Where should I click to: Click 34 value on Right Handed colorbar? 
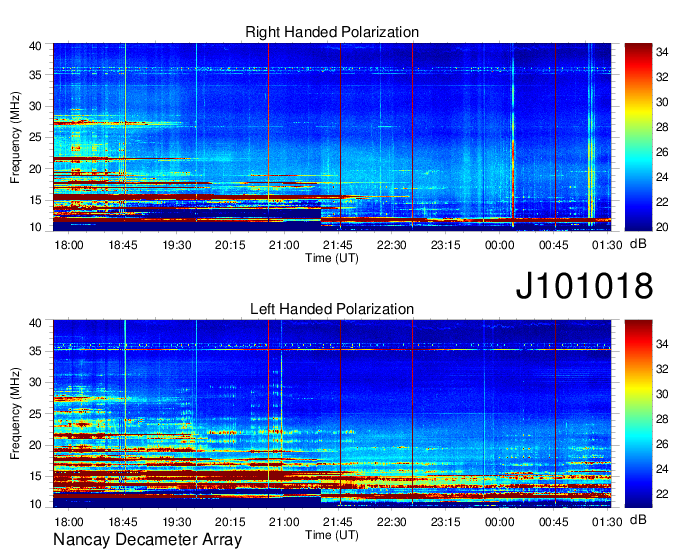click(x=662, y=52)
